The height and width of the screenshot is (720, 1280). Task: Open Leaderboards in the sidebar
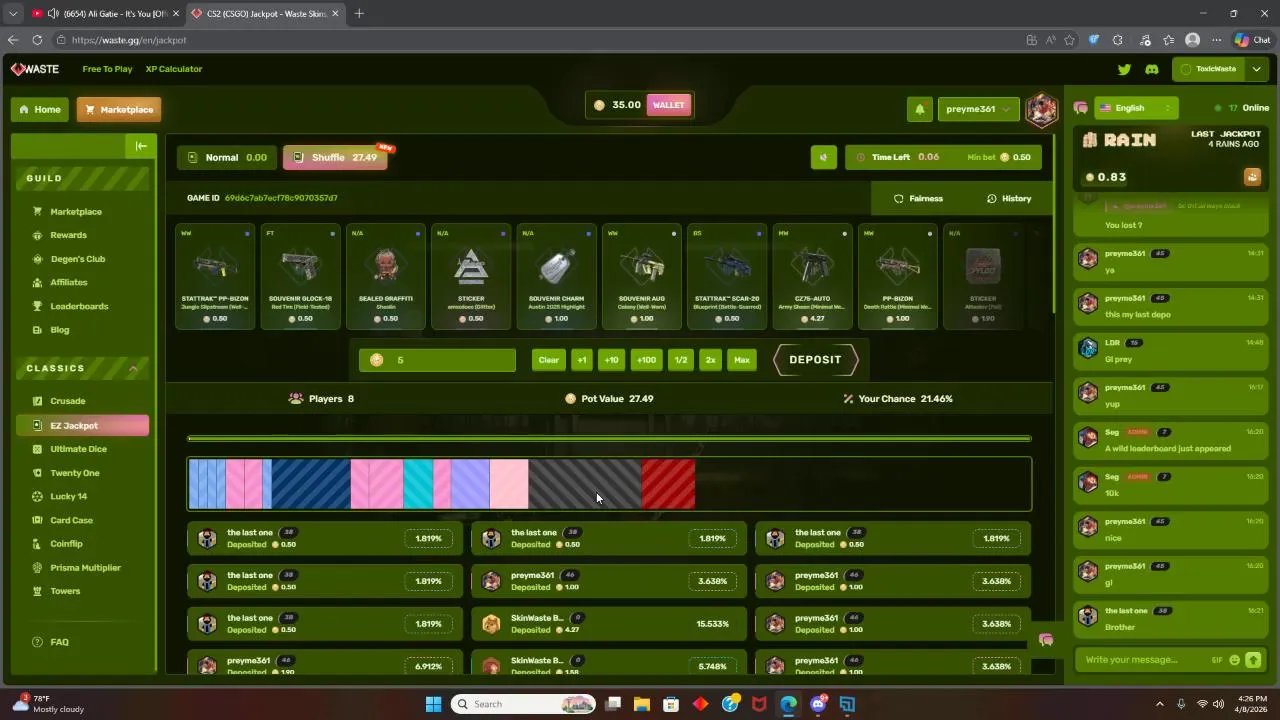click(x=79, y=306)
